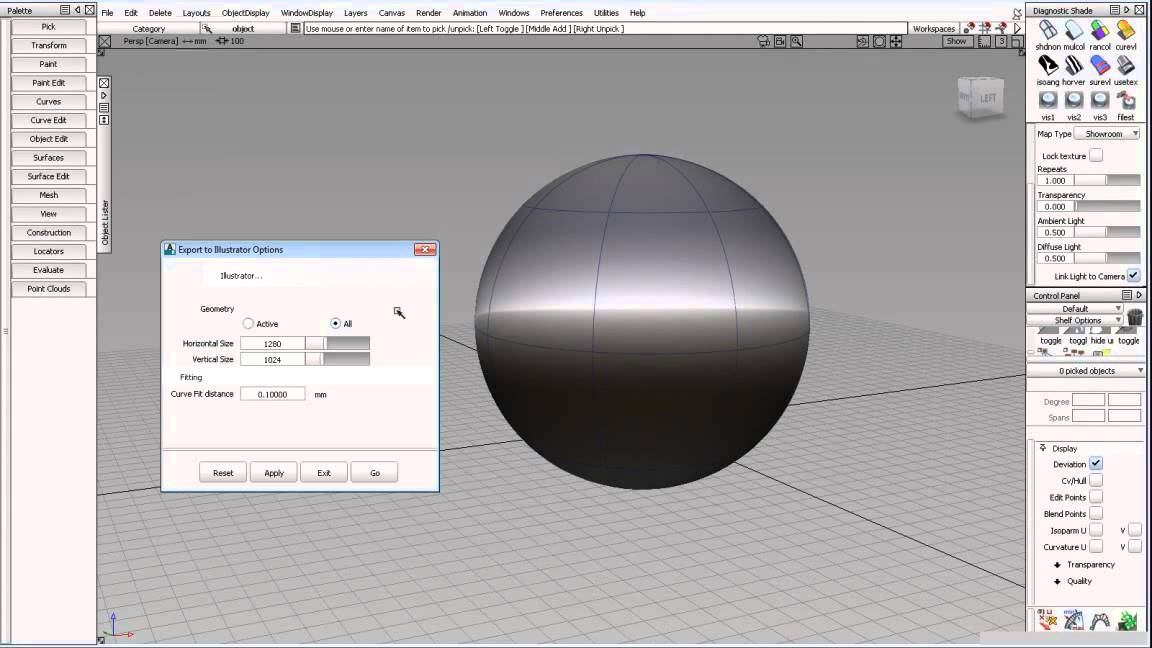Screen dimensions: 1152x648
Task: Click the rounded-square view icon in viewport bar
Action: [879, 42]
